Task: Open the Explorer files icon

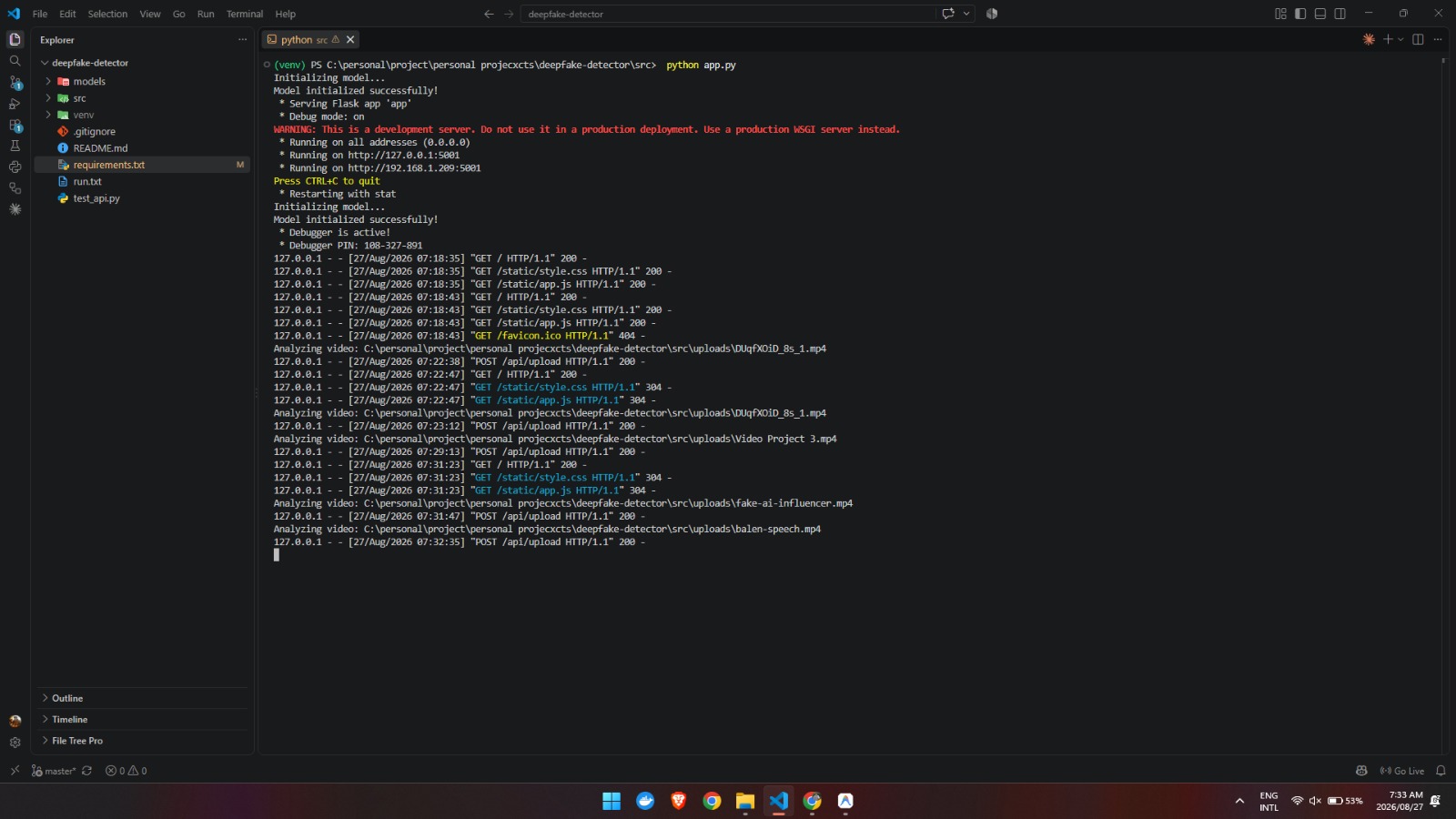Action: click(15, 39)
